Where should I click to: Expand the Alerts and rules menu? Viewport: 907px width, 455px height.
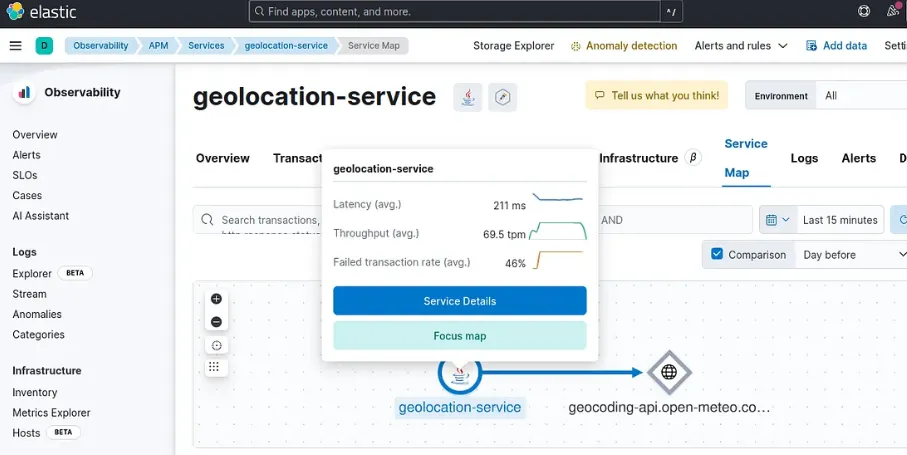(741, 46)
